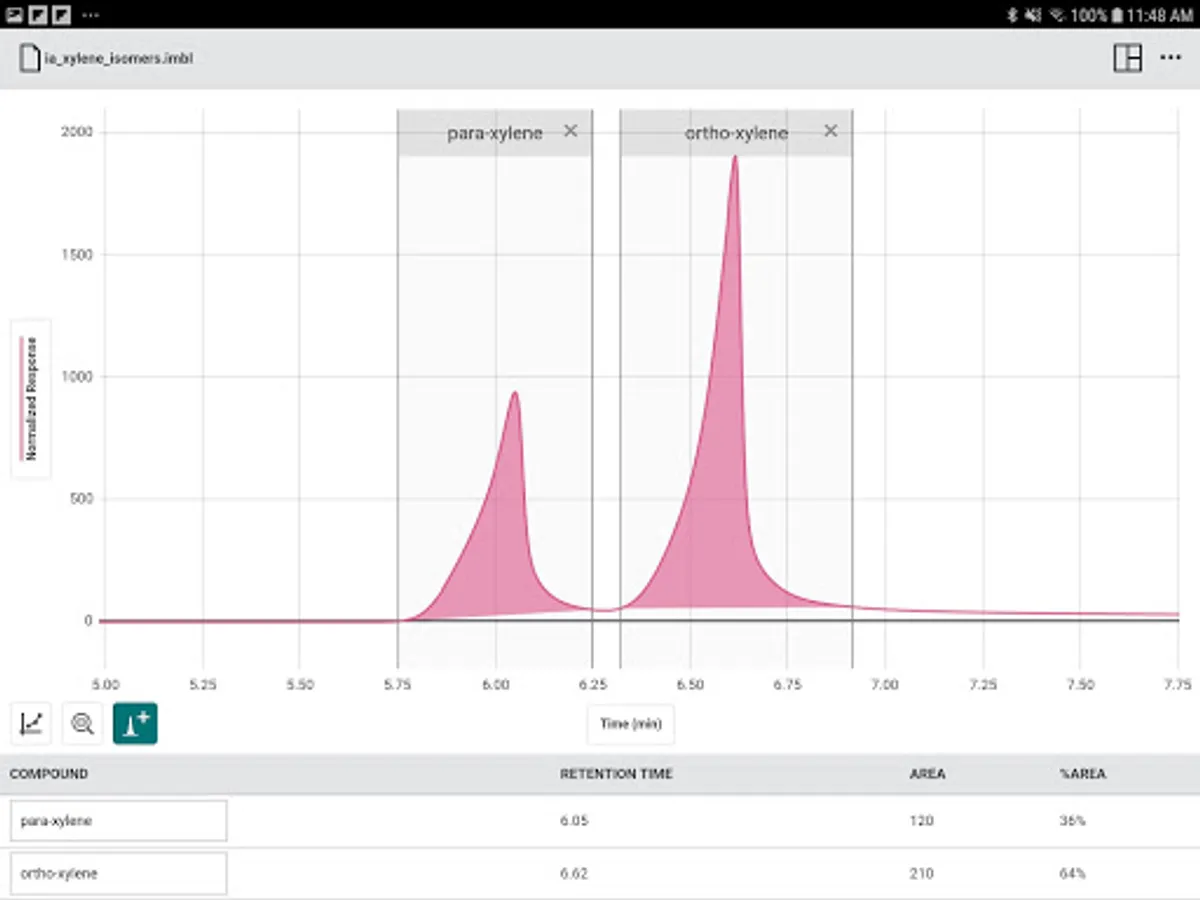Select the ortho-xylene peak label header
Screen dimensions: 1200x900
tap(736, 133)
